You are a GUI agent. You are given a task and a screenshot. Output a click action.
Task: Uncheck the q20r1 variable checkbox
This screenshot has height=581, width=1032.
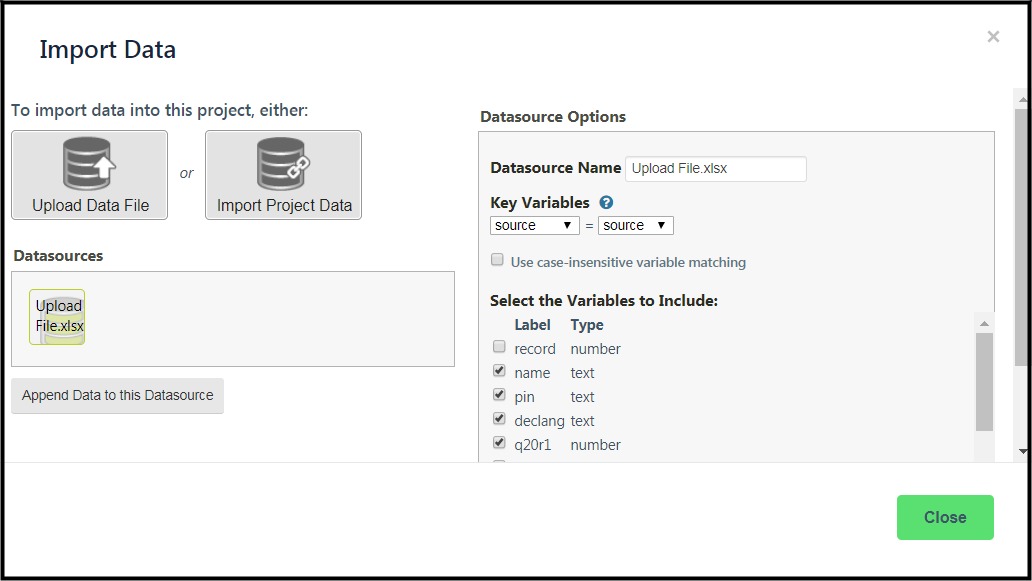[x=500, y=442]
